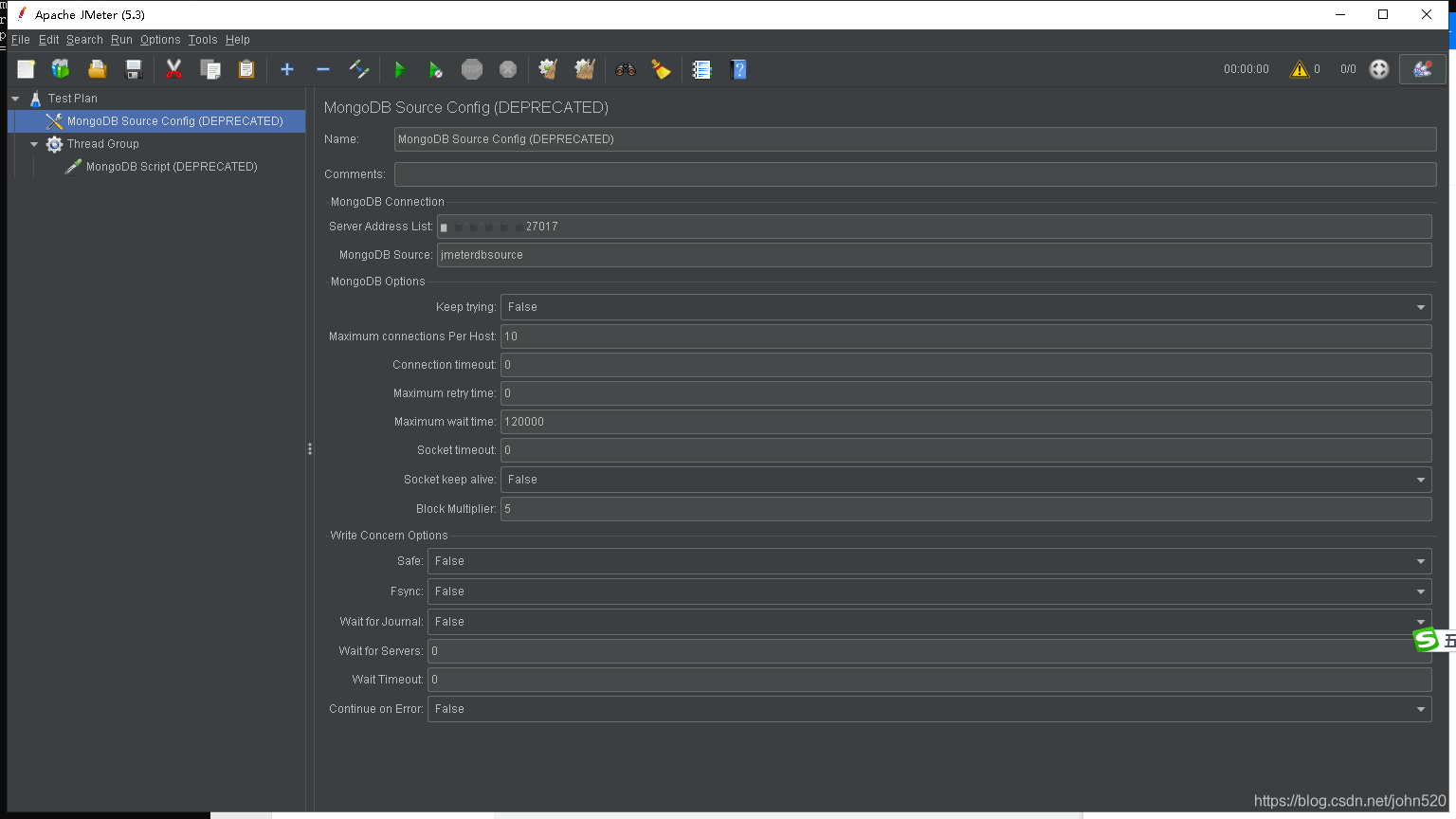Collapse the Thread Group tree node
The image size is (1456, 819).
click(x=34, y=144)
